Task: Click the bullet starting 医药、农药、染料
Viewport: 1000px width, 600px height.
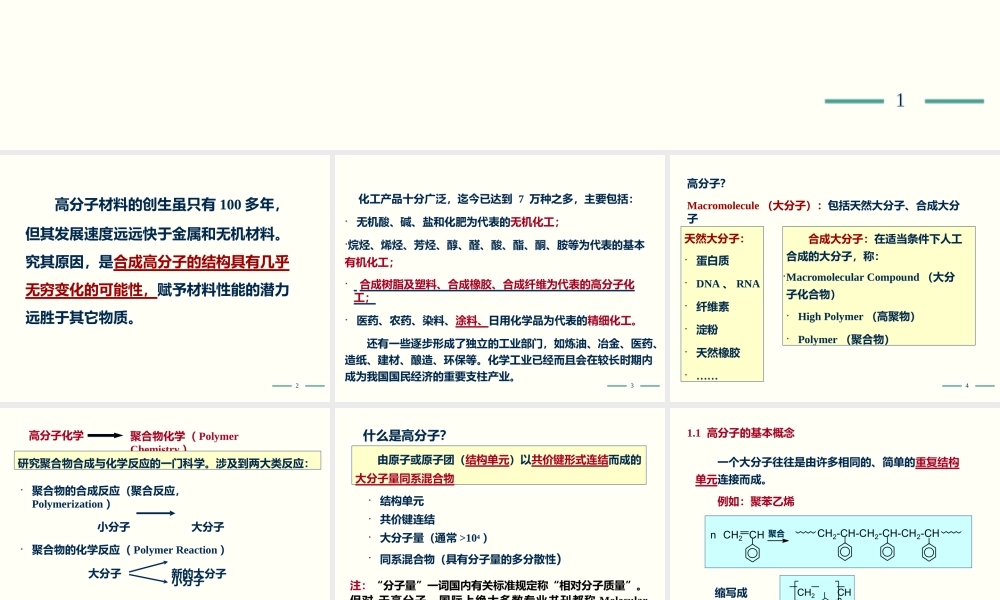Action: click(x=496, y=321)
